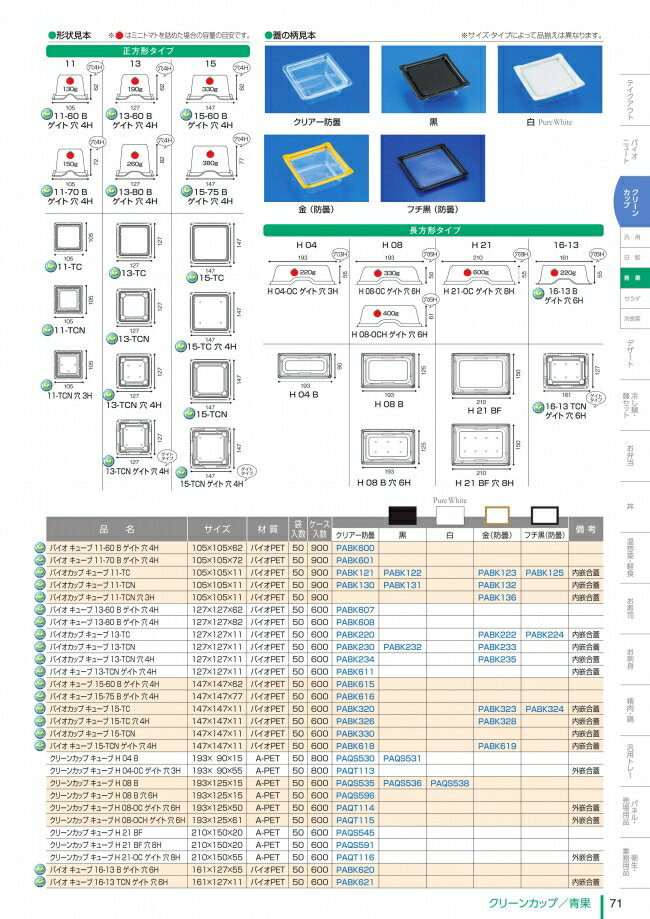Click product code PAQT116 in the table
The image size is (650, 919).
355,857
